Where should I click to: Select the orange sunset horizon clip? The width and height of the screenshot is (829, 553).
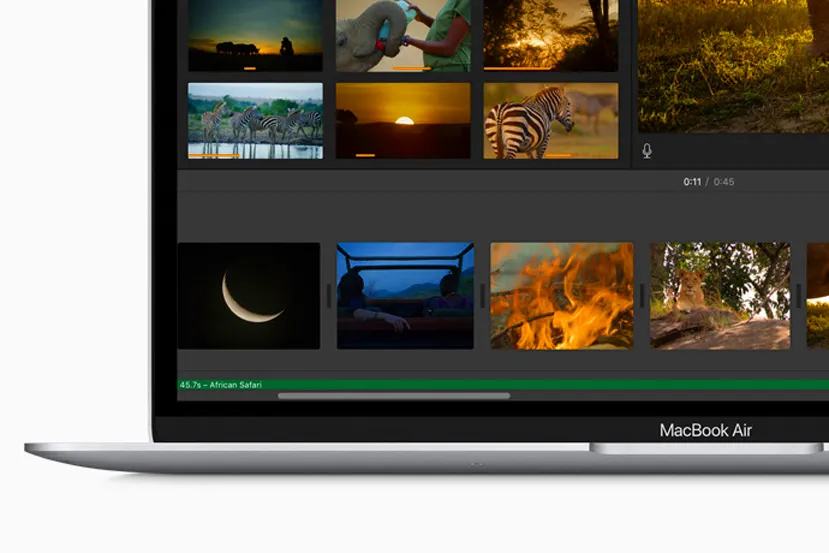pyautogui.click(x=403, y=121)
